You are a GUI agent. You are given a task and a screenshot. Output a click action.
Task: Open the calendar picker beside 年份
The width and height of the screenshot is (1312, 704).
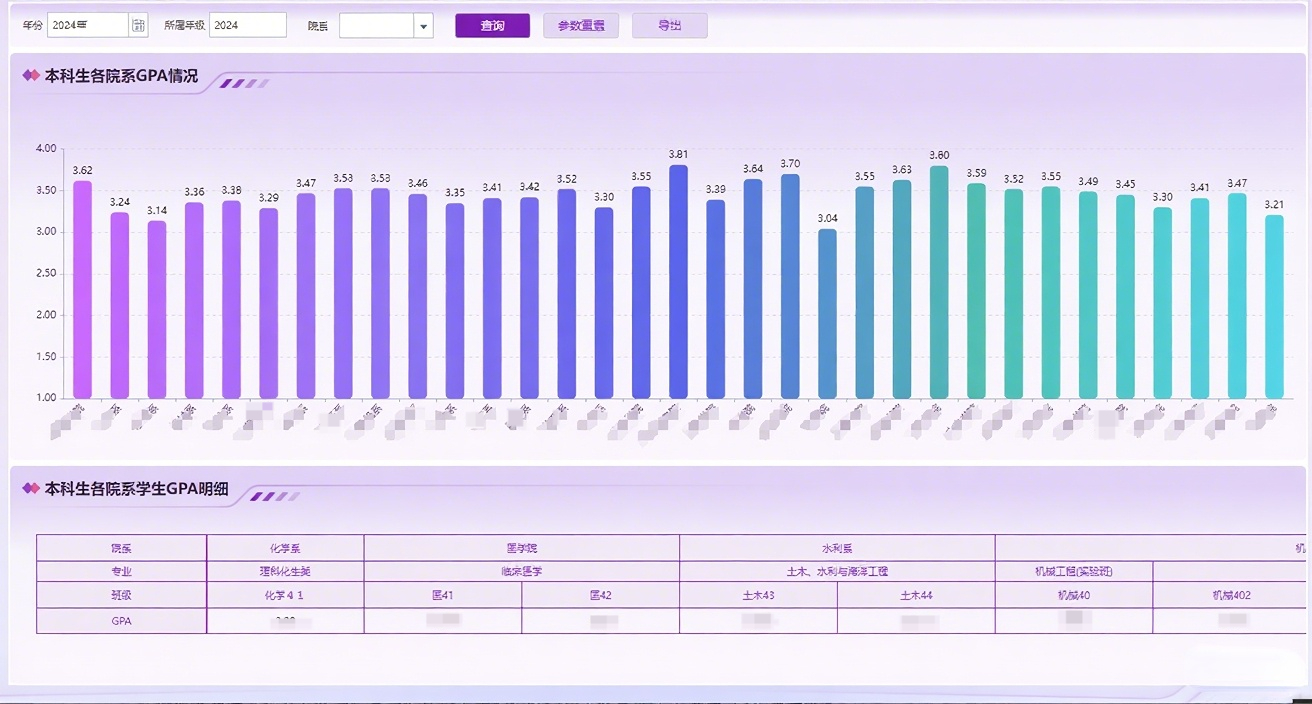[x=139, y=25]
